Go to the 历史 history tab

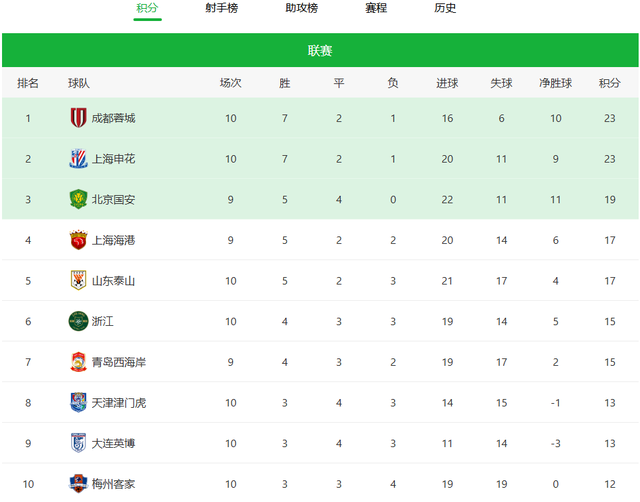click(x=446, y=9)
